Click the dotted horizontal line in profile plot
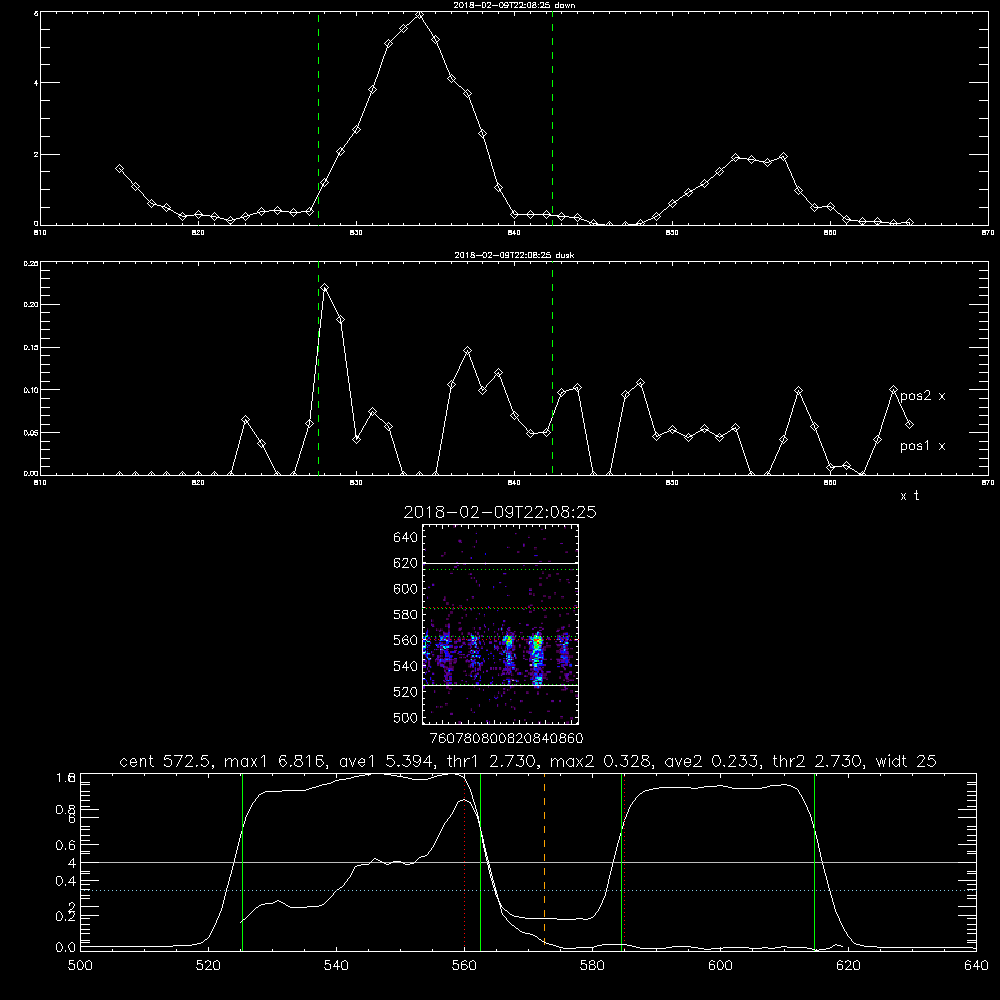The width and height of the screenshot is (1000, 1000). [x=528, y=890]
